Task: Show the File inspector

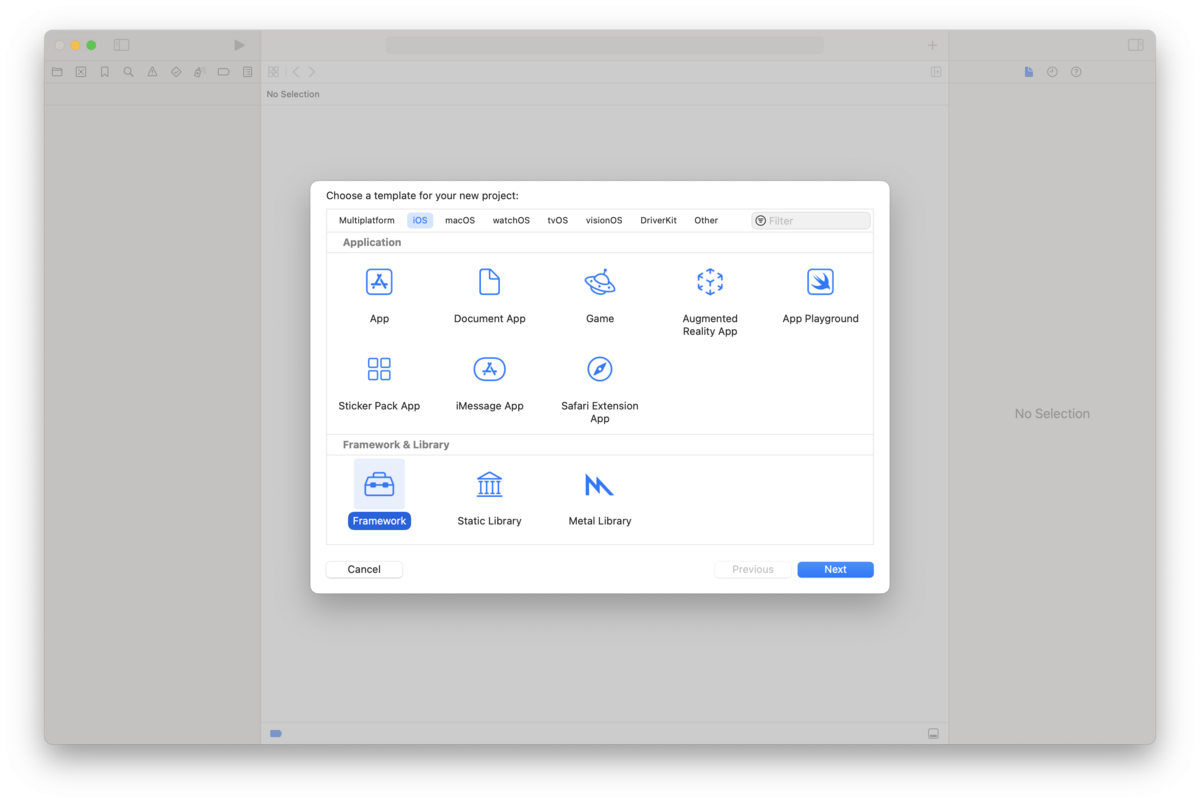Action: click(x=1029, y=72)
